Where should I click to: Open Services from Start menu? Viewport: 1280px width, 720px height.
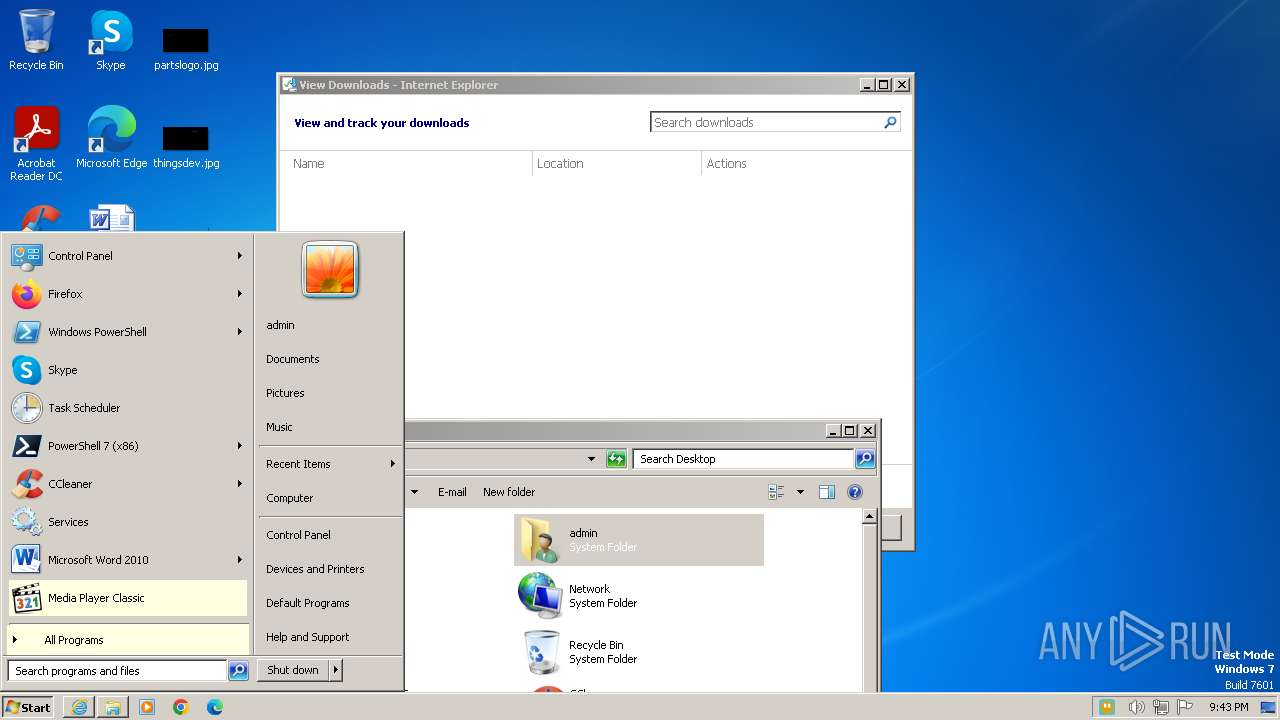[x=128, y=522]
